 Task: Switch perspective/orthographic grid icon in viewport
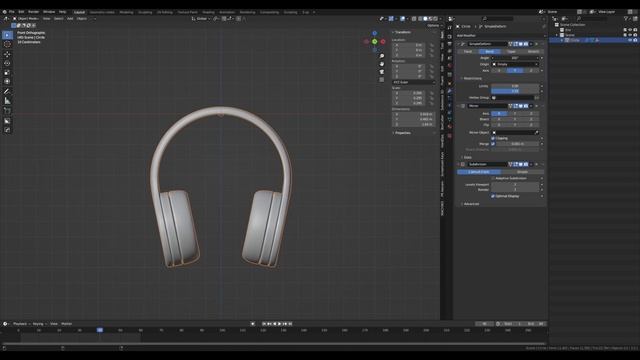tap(382, 80)
